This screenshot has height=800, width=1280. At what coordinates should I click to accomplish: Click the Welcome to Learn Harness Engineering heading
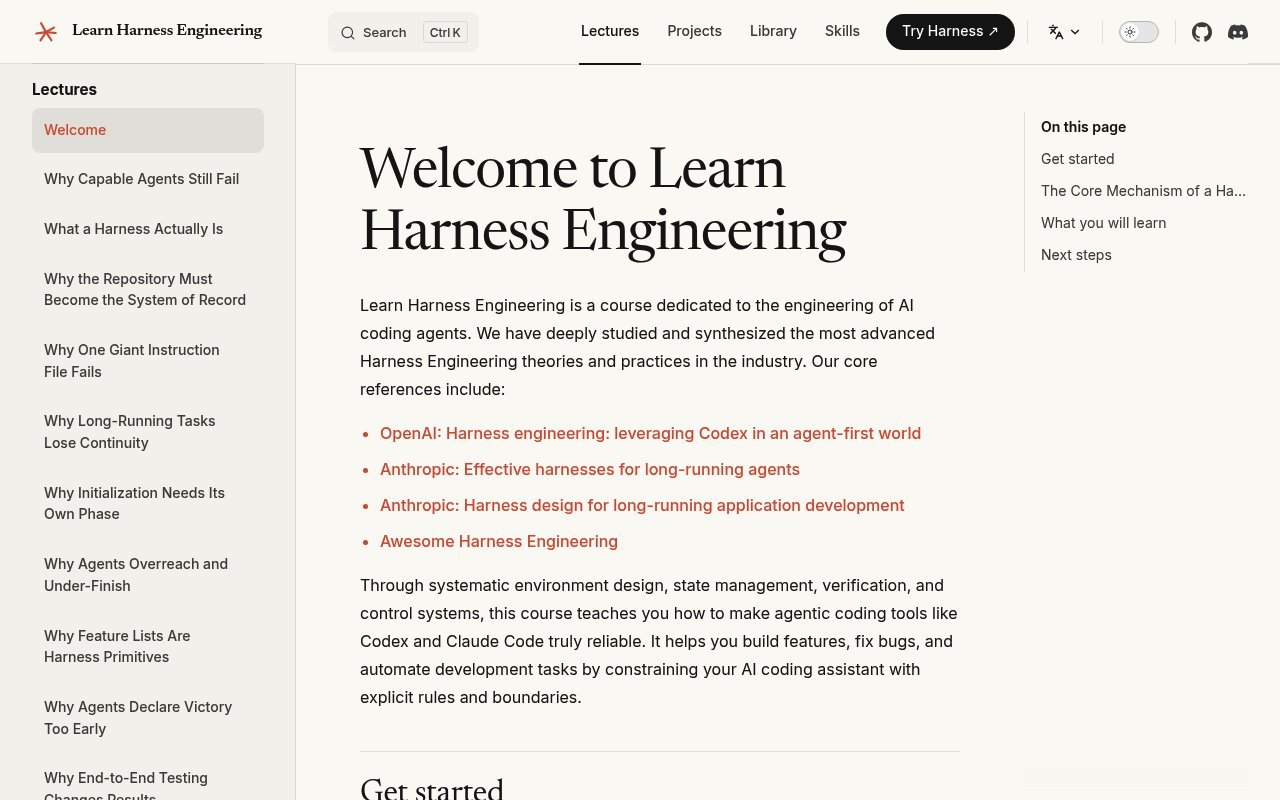603,199
